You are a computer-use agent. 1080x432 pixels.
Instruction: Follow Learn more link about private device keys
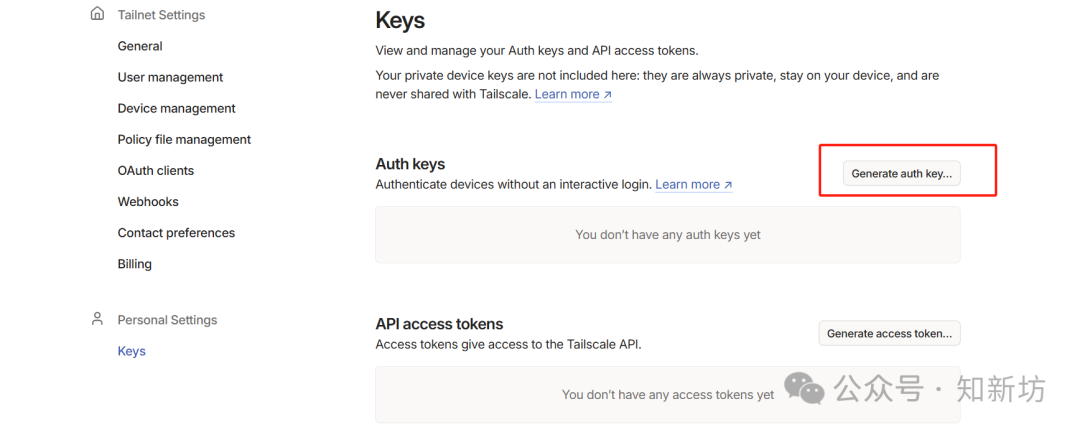pyautogui.click(x=567, y=95)
